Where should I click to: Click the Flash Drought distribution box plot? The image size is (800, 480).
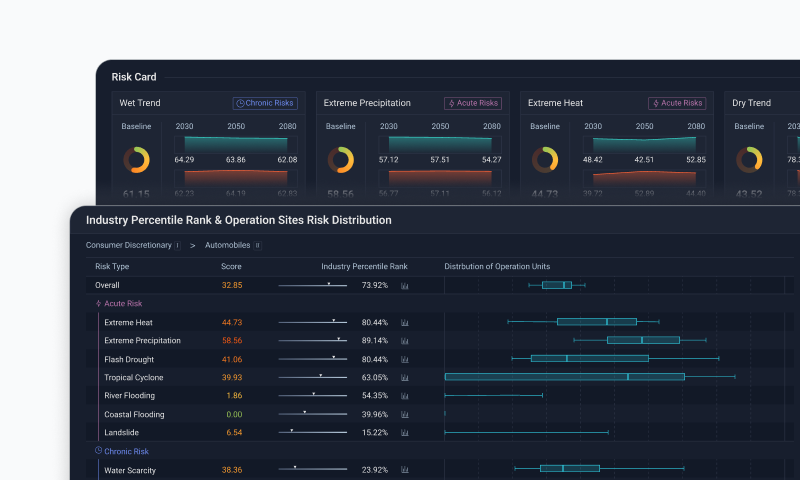coord(615,359)
